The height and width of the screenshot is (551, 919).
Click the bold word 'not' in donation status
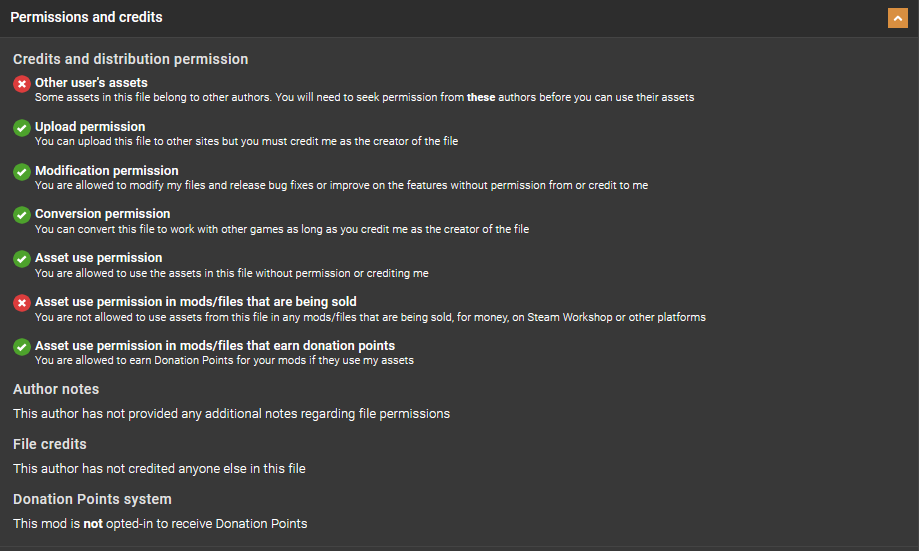93,523
